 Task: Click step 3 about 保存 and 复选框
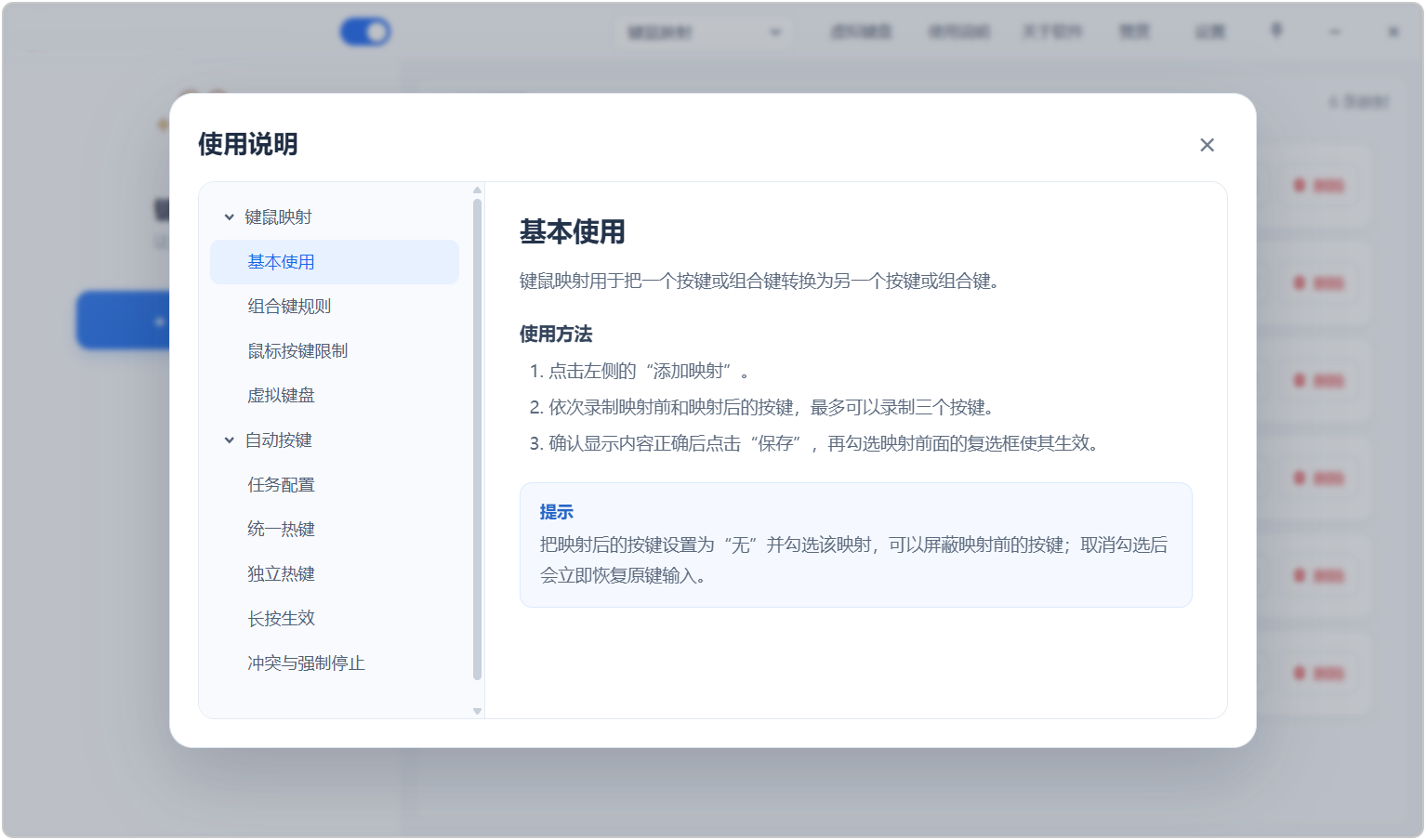(817, 444)
